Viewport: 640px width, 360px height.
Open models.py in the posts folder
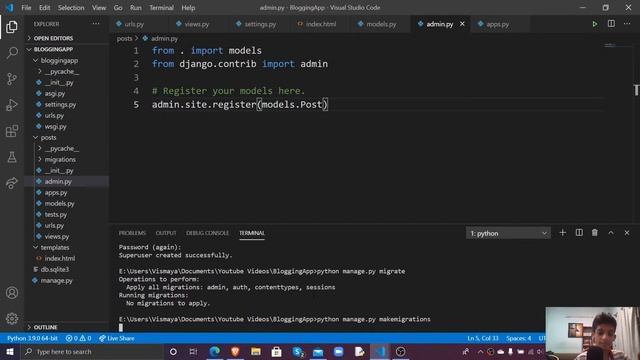point(59,204)
